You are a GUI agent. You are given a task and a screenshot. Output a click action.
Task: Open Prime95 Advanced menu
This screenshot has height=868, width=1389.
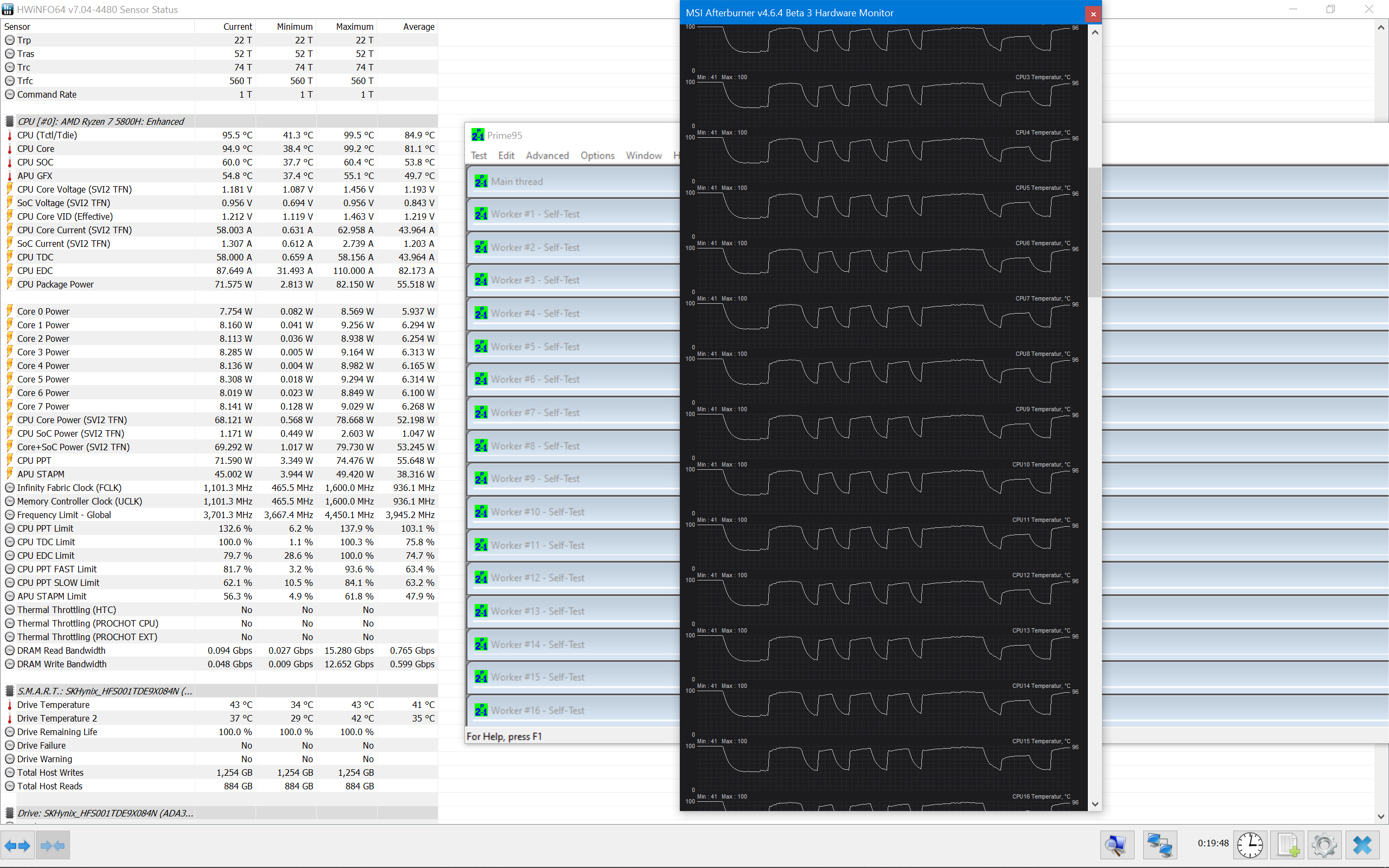tap(547, 156)
